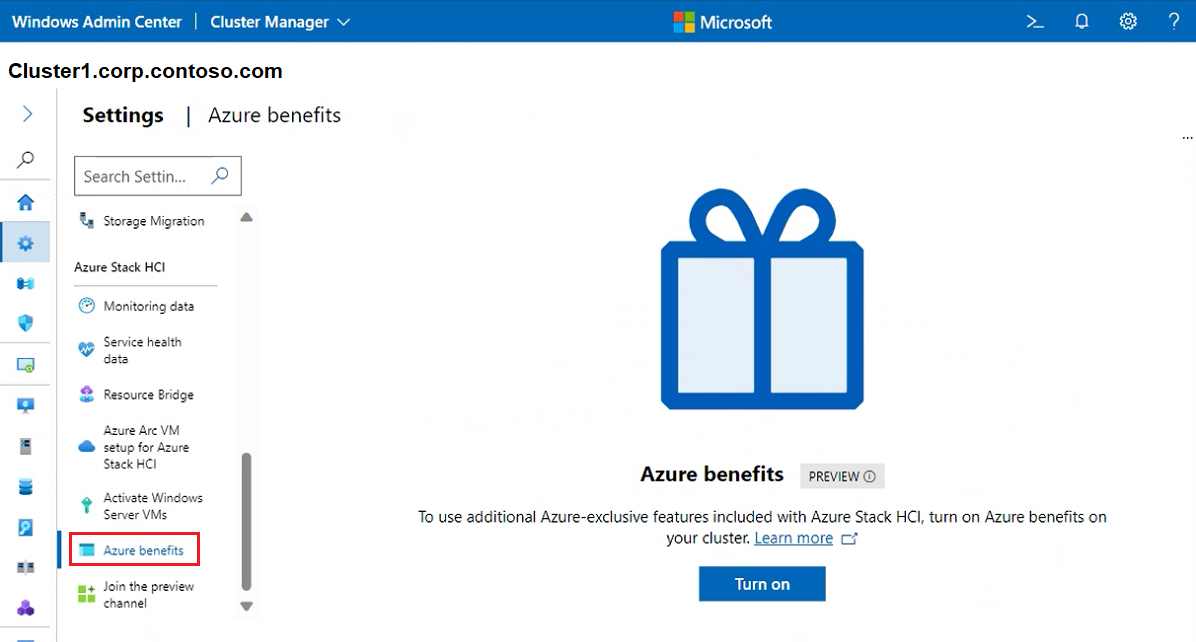Expand the left navigation pane with the chevron
Screen dimensions: 1196x642
pyautogui.click(x=26, y=112)
